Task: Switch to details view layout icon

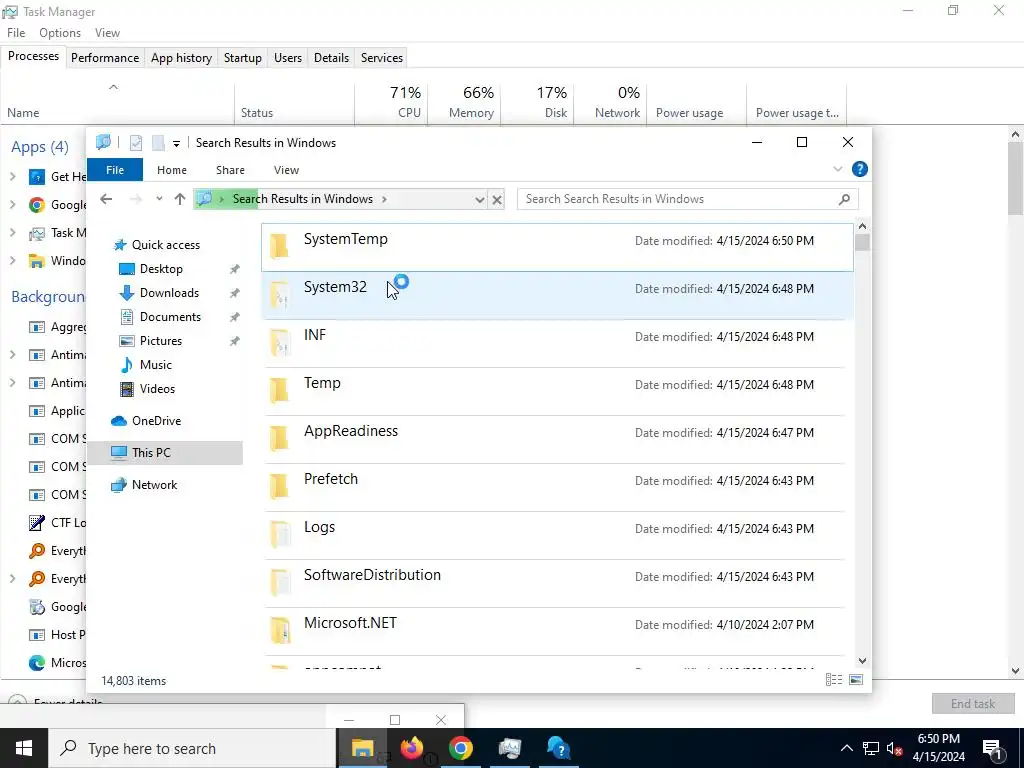Action: coord(833,680)
